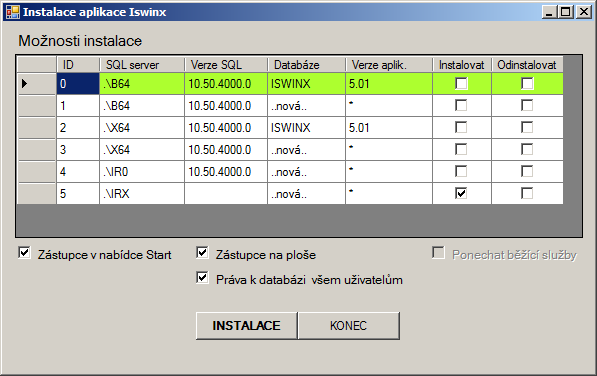Screen dimensions: 597x376
Task: Click the Instalovat column header
Action: click(x=462, y=65)
